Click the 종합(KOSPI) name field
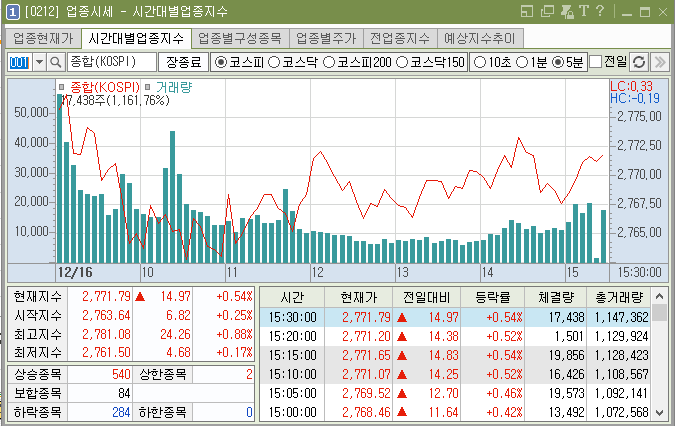This screenshot has height=426, width=675. pos(111,62)
